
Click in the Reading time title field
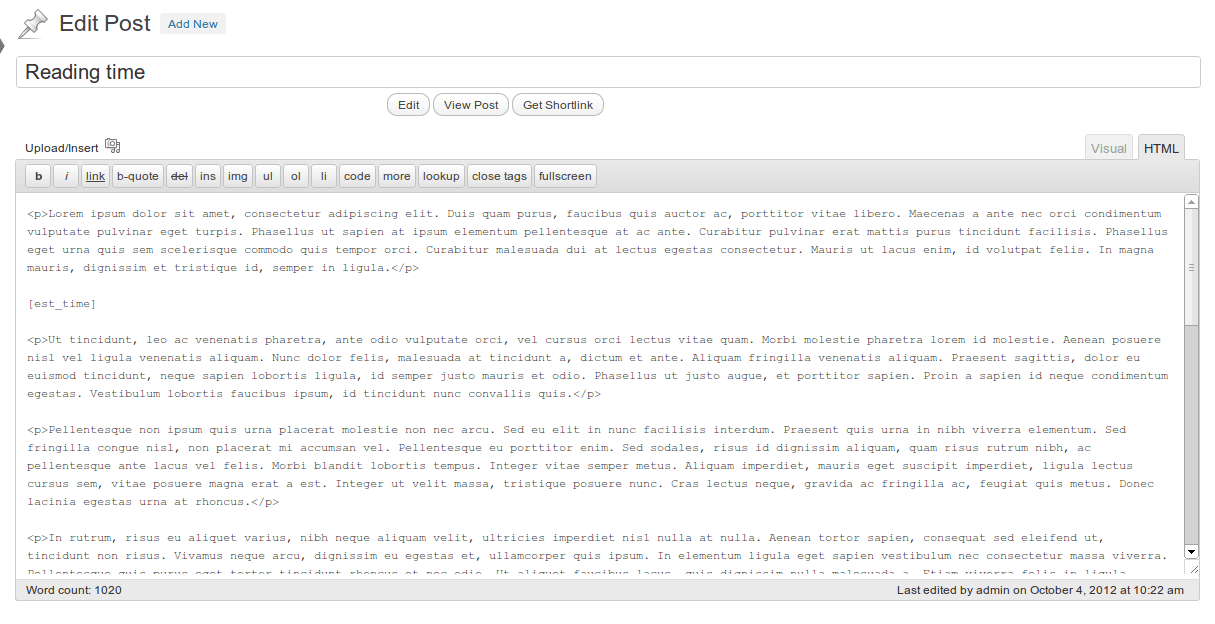pos(608,72)
